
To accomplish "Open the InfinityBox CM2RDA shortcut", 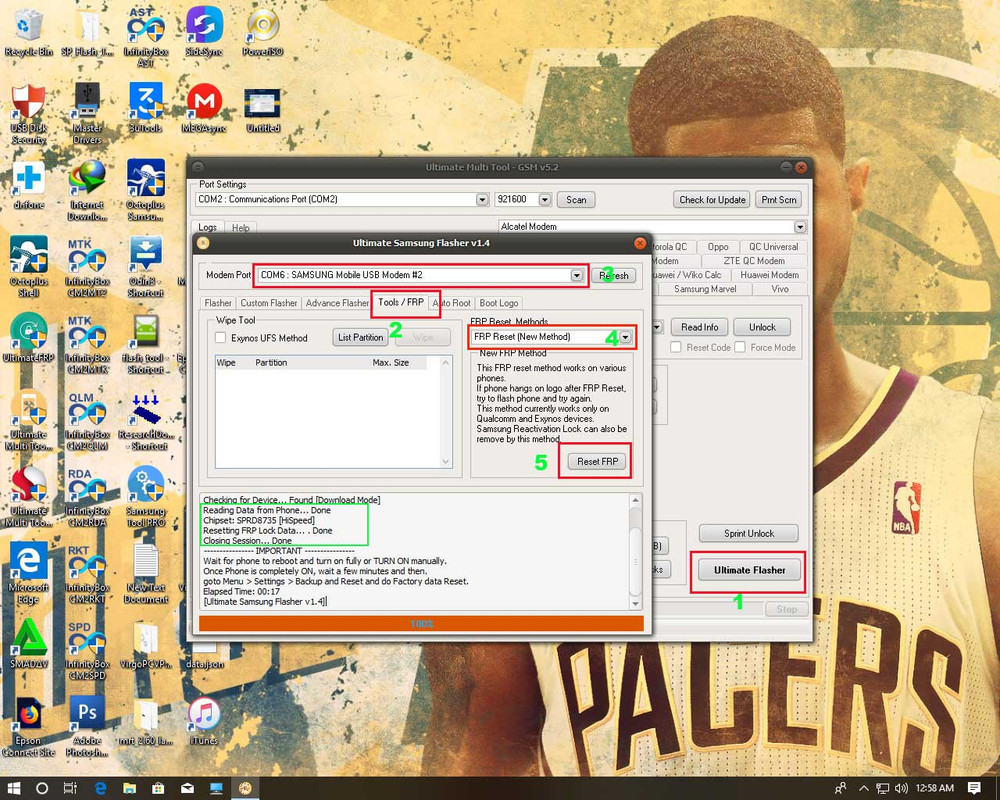I will click(87, 496).
